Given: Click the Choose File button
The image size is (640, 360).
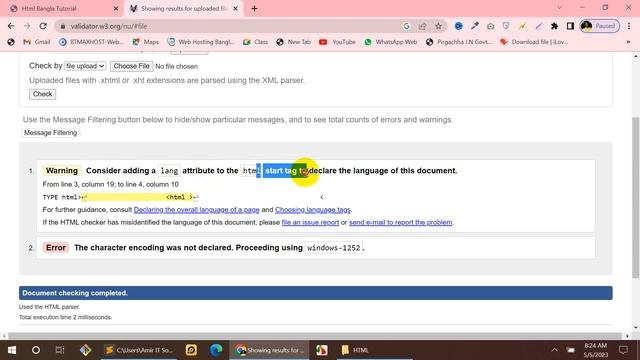Looking at the screenshot, I should coord(131,66).
